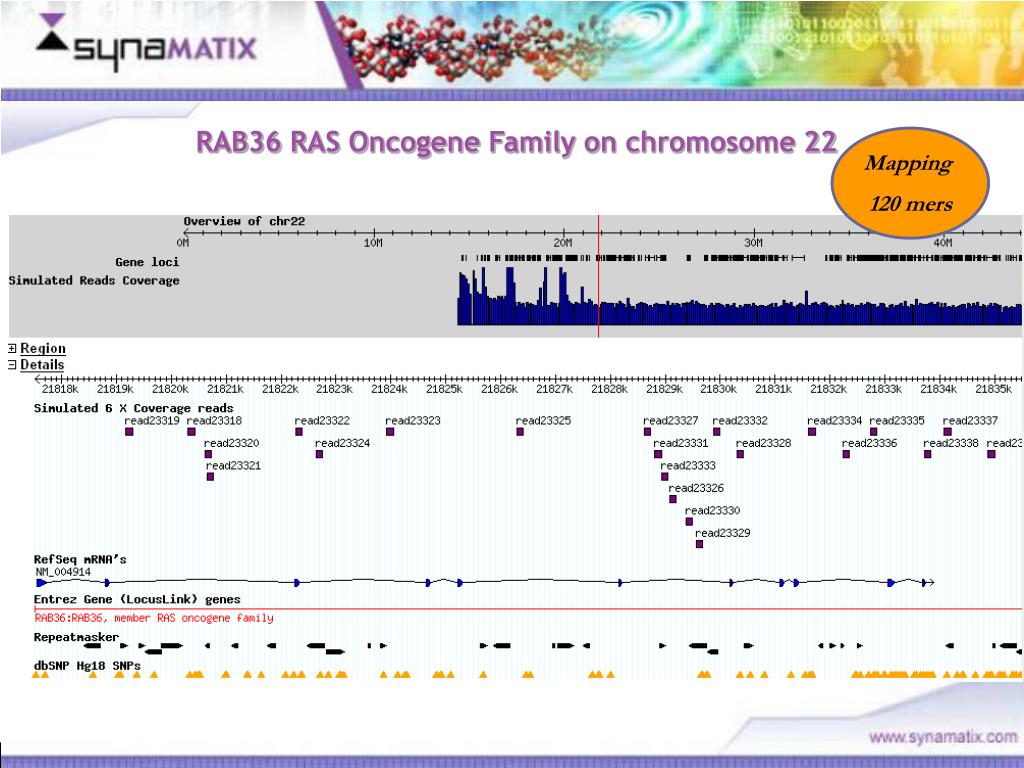Click the 30M tick on chr22 overview

pos(754,242)
